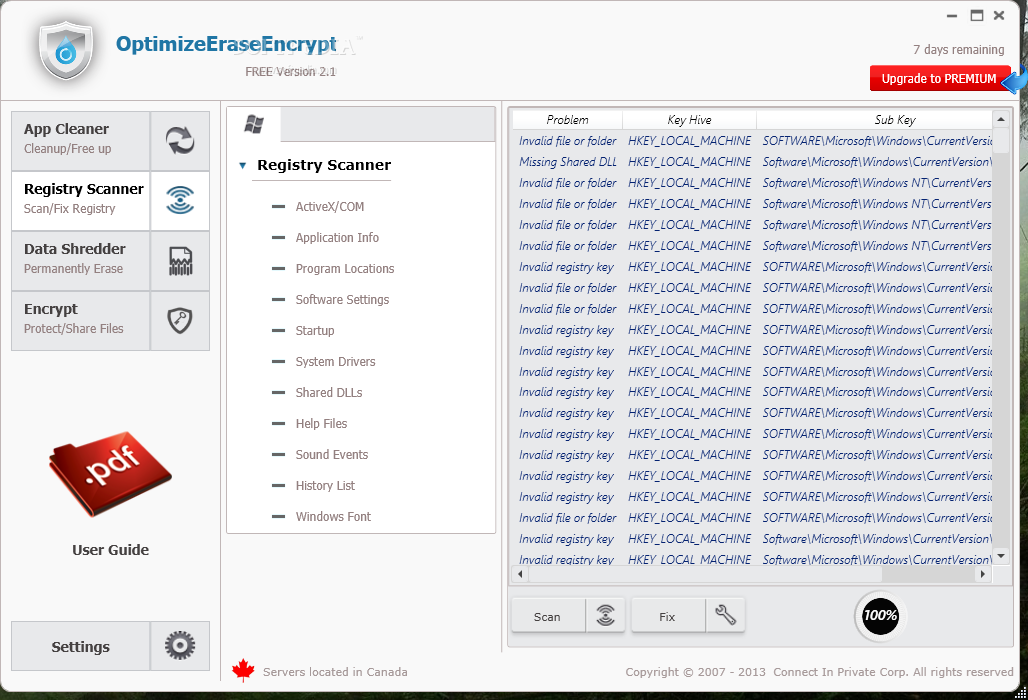1028x700 pixels.
Task: Sort results by the Key Hive column header
Action: coord(689,120)
